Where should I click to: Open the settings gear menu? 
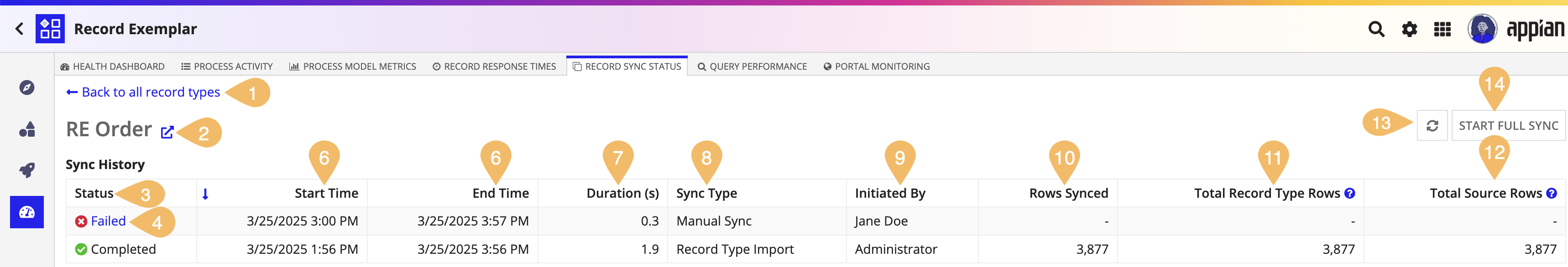tap(1409, 29)
